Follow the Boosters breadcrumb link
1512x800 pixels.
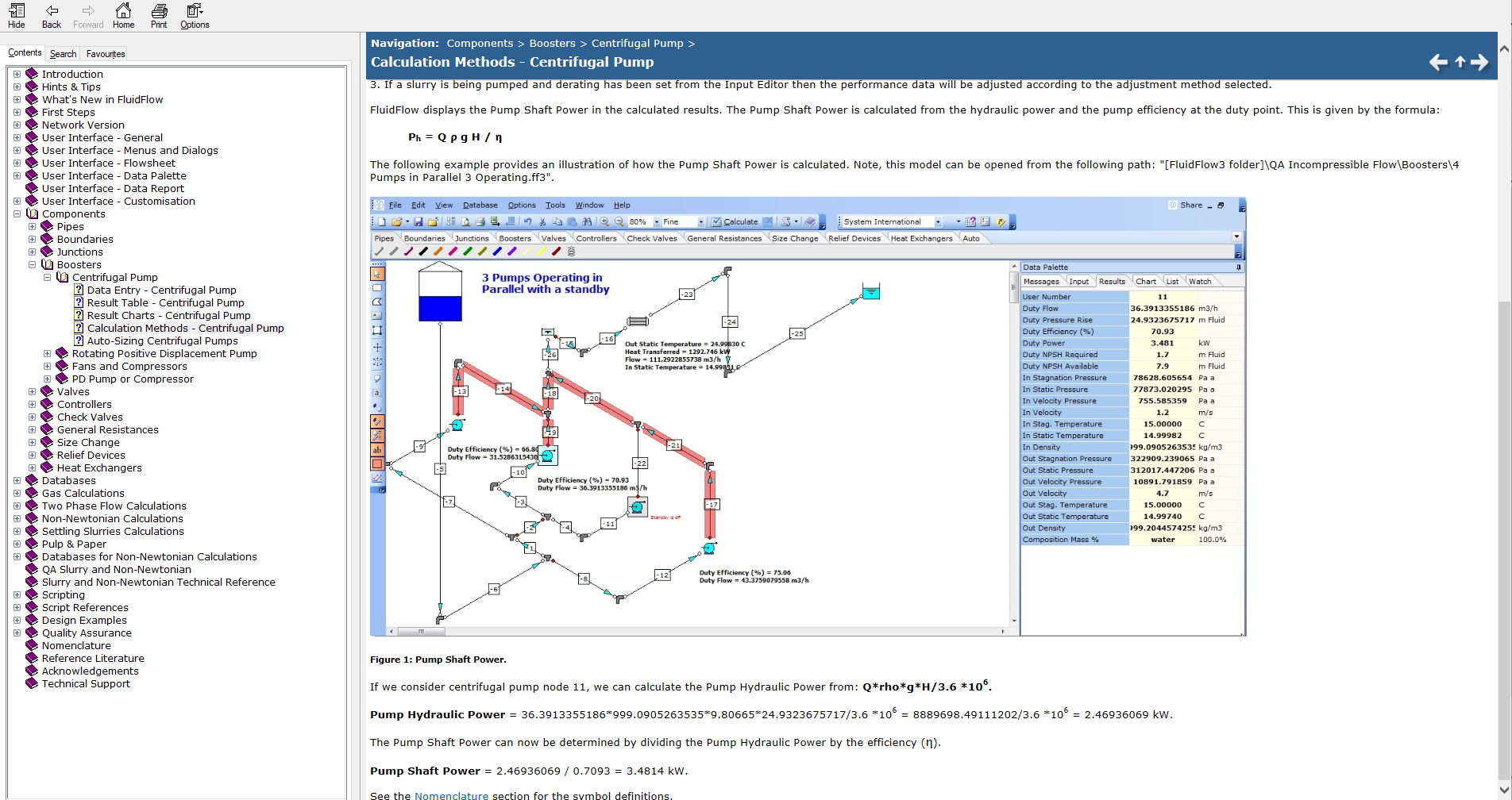pos(552,44)
